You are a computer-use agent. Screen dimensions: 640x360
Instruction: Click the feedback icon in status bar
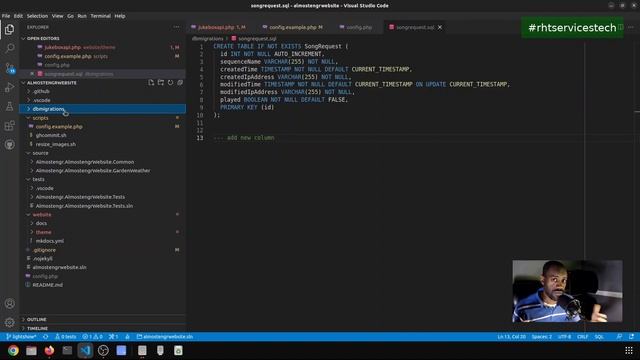(619, 337)
